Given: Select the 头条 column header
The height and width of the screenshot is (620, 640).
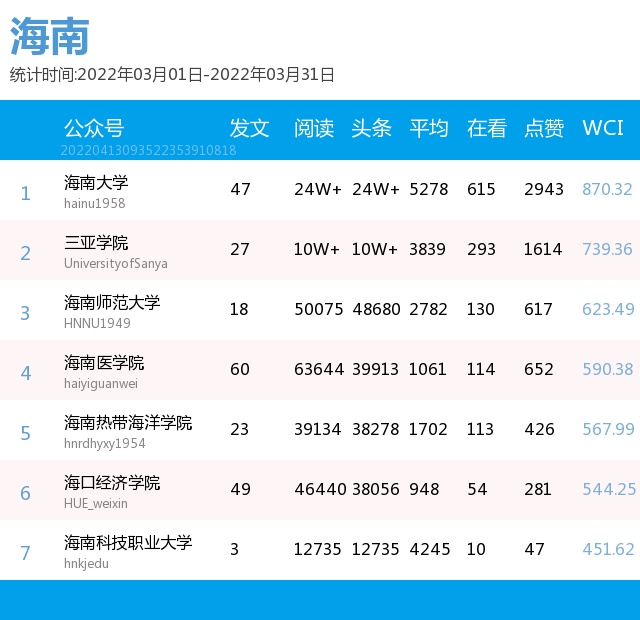Looking at the screenshot, I should [371, 128].
